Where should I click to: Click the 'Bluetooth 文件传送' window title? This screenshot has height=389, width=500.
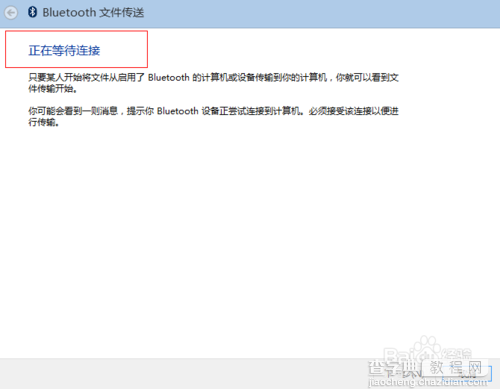(x=93, y=12)
